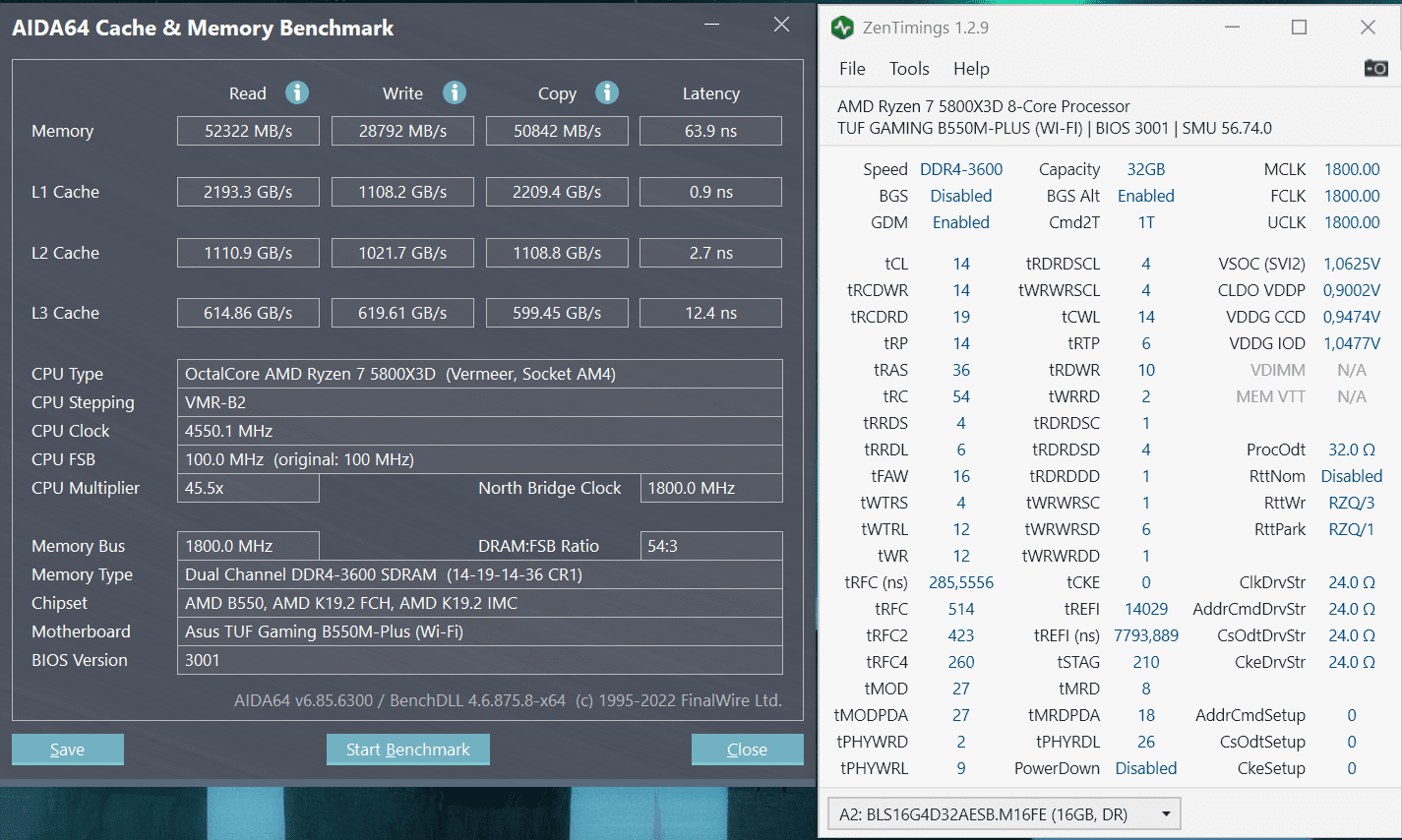Click Memory Type Dual Channel DDR4-3600 field
The height and width of the screenshot is (840, 1402).
pos(480,574)
